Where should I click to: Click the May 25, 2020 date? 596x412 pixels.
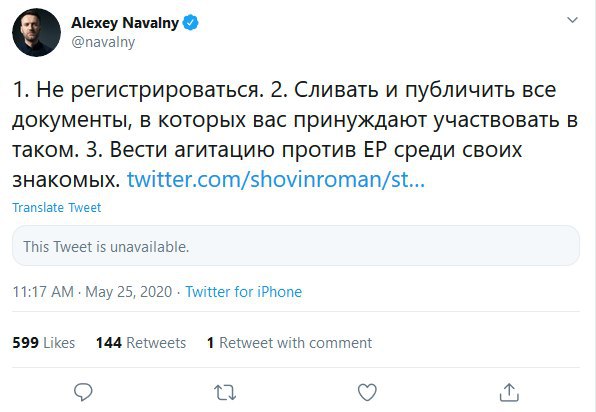point(128,292)
